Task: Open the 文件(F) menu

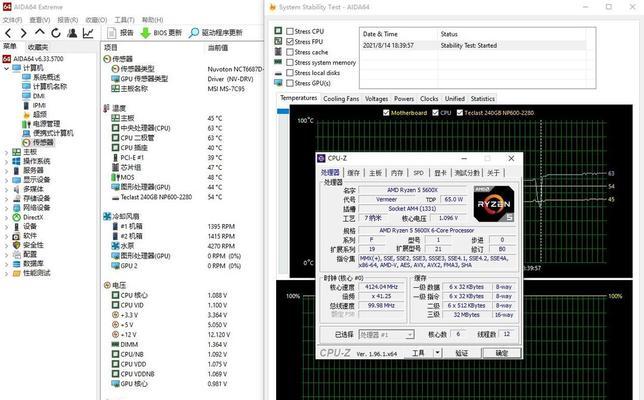Action: tap(12, 20)
